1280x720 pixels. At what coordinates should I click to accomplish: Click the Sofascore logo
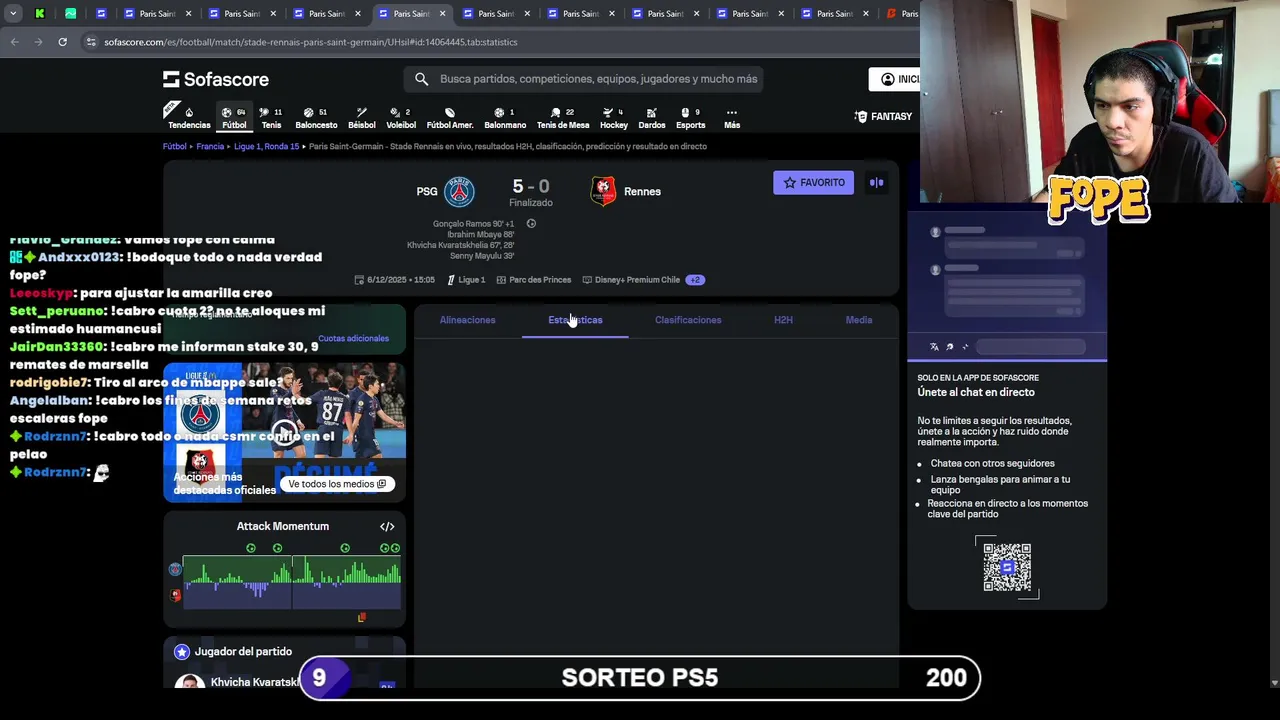point(216,79)
